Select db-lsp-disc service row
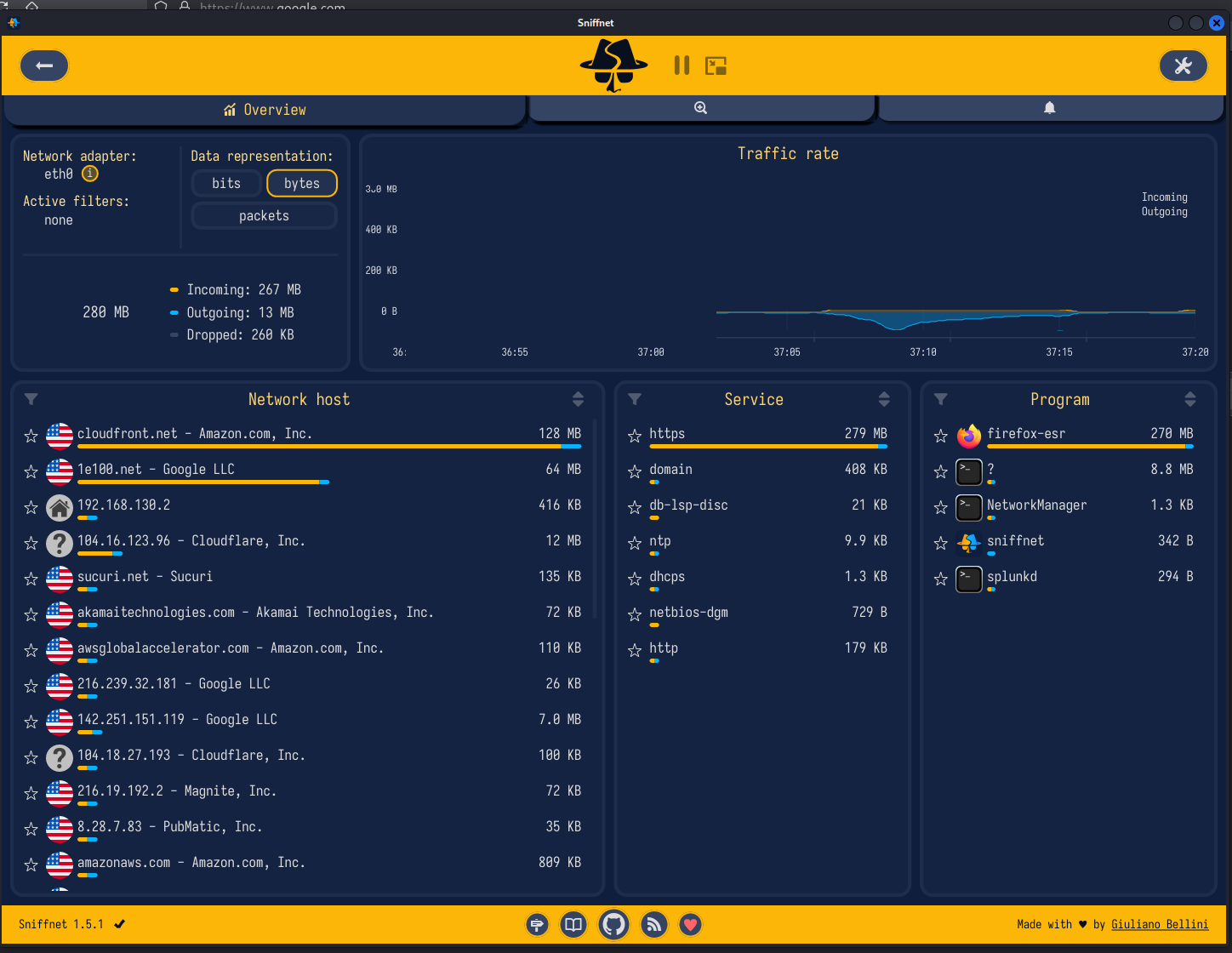Image resolution: width=1232 pixels, height=953 pixels. tap(757, 508)
